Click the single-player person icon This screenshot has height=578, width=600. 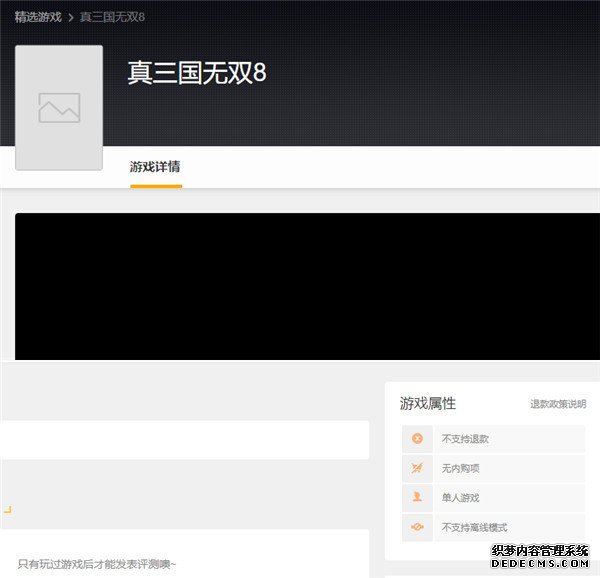click(417, 497)
